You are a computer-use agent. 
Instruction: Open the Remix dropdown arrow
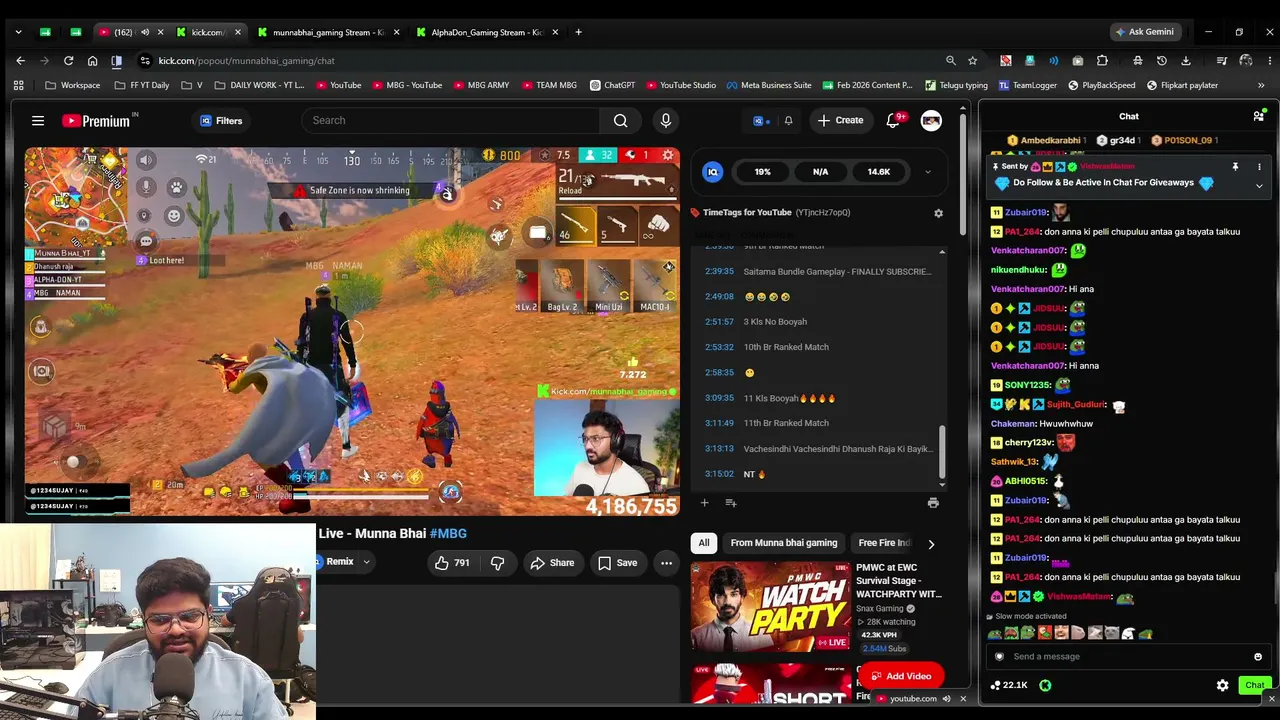coord(366,562)
